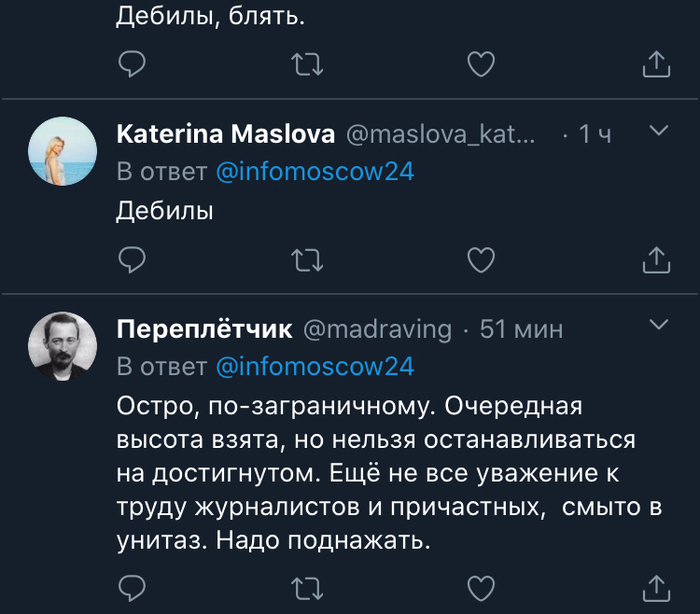Share the topmost tweet
700x614 pixels.
tap(653, 65)
